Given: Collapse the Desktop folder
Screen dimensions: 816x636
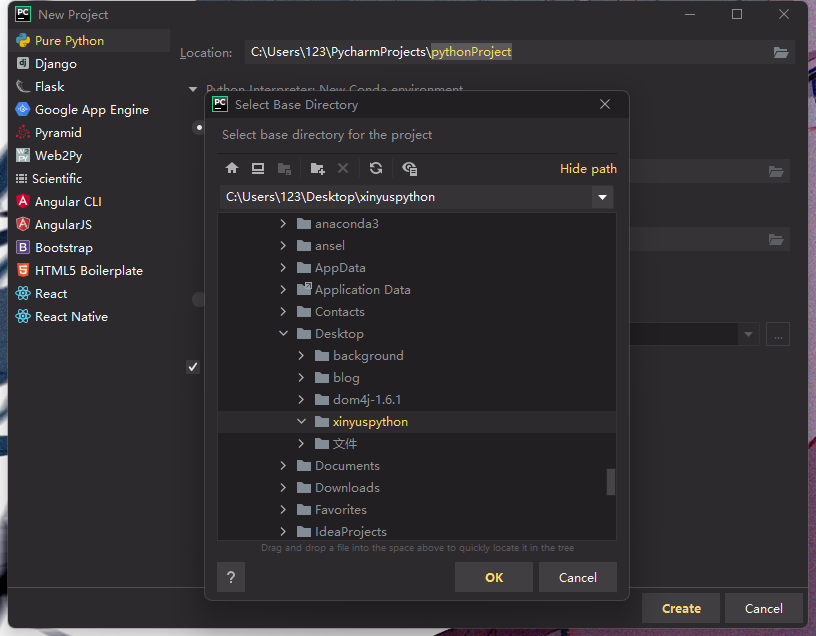Looking at the screenshot, I should tap(283, 333).
